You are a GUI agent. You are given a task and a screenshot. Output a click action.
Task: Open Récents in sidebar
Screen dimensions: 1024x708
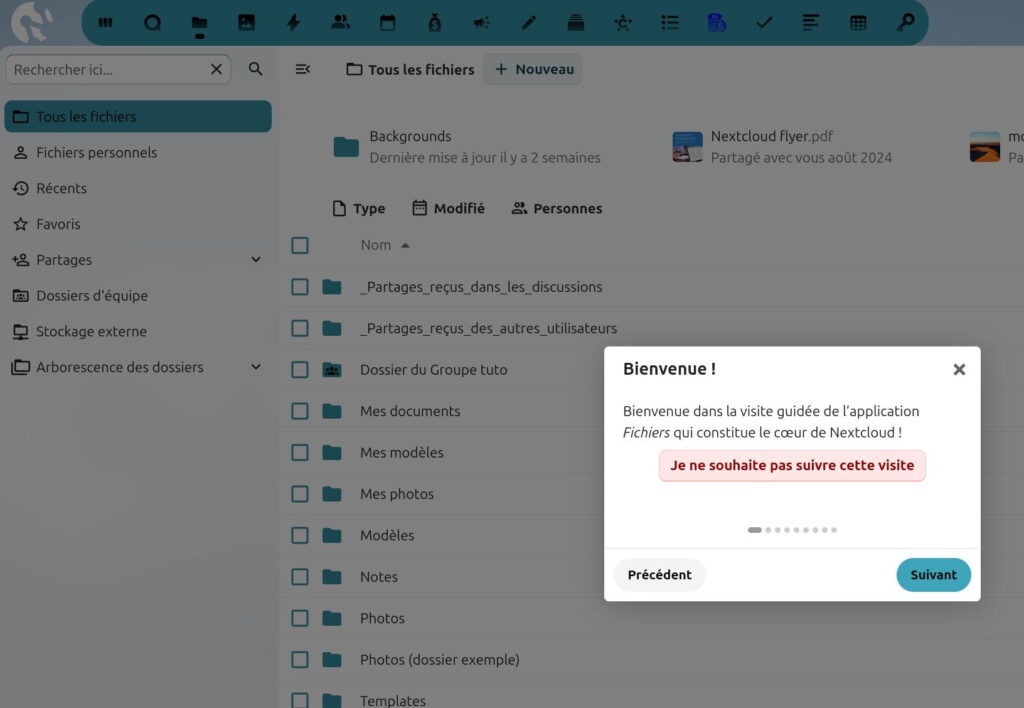(x=138, y=188)
